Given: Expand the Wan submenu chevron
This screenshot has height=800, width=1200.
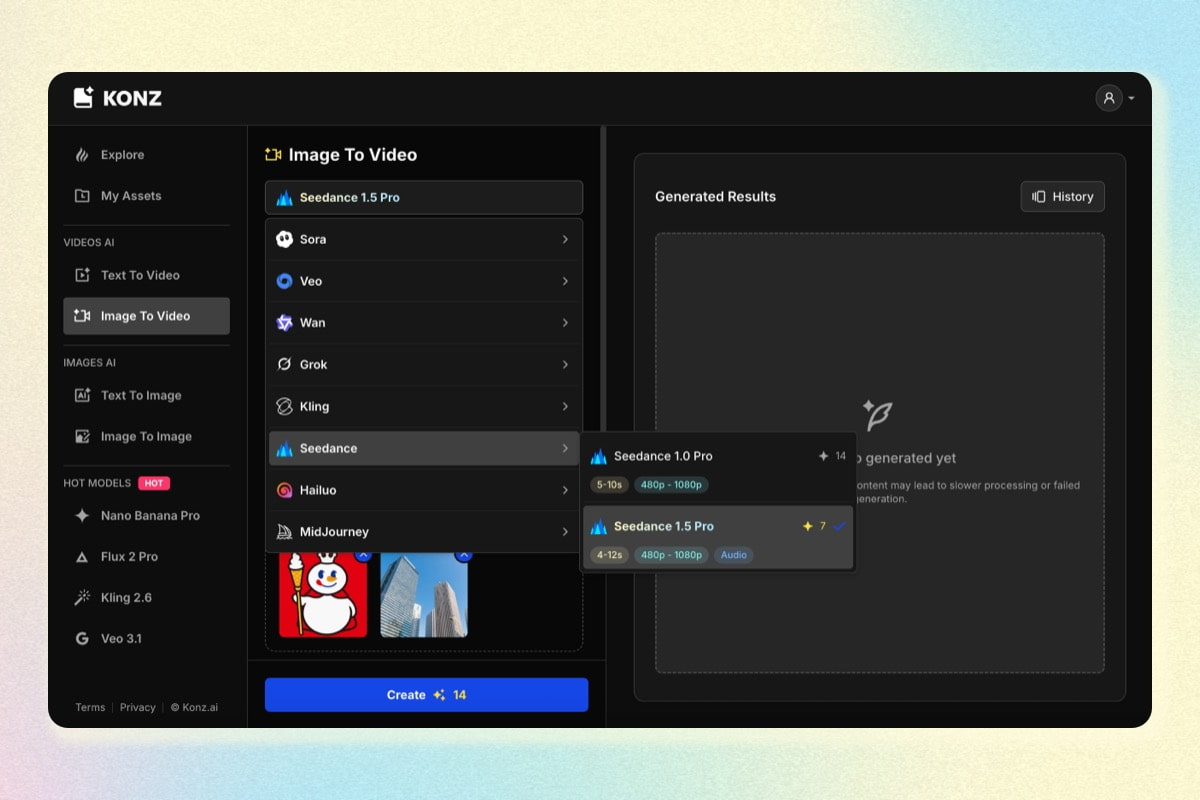Looking at the screenshot, I should click(565, 323).
